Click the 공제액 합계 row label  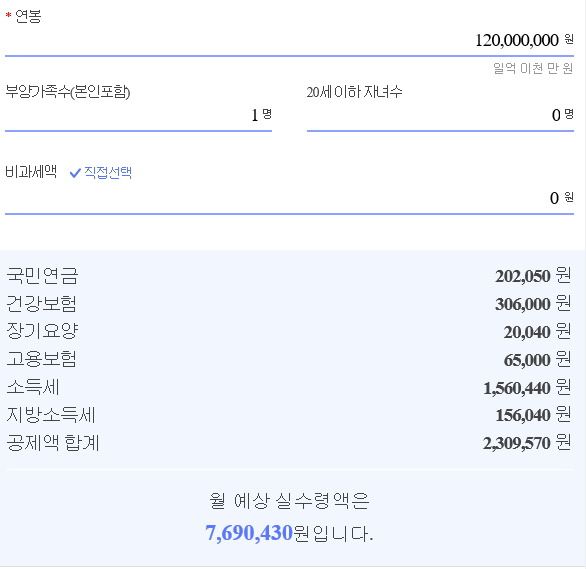click(53, 443)
